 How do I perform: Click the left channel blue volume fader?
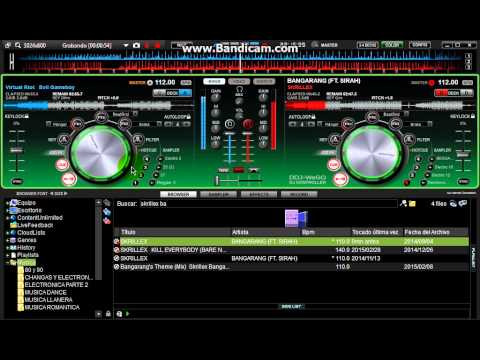point(230,134)
